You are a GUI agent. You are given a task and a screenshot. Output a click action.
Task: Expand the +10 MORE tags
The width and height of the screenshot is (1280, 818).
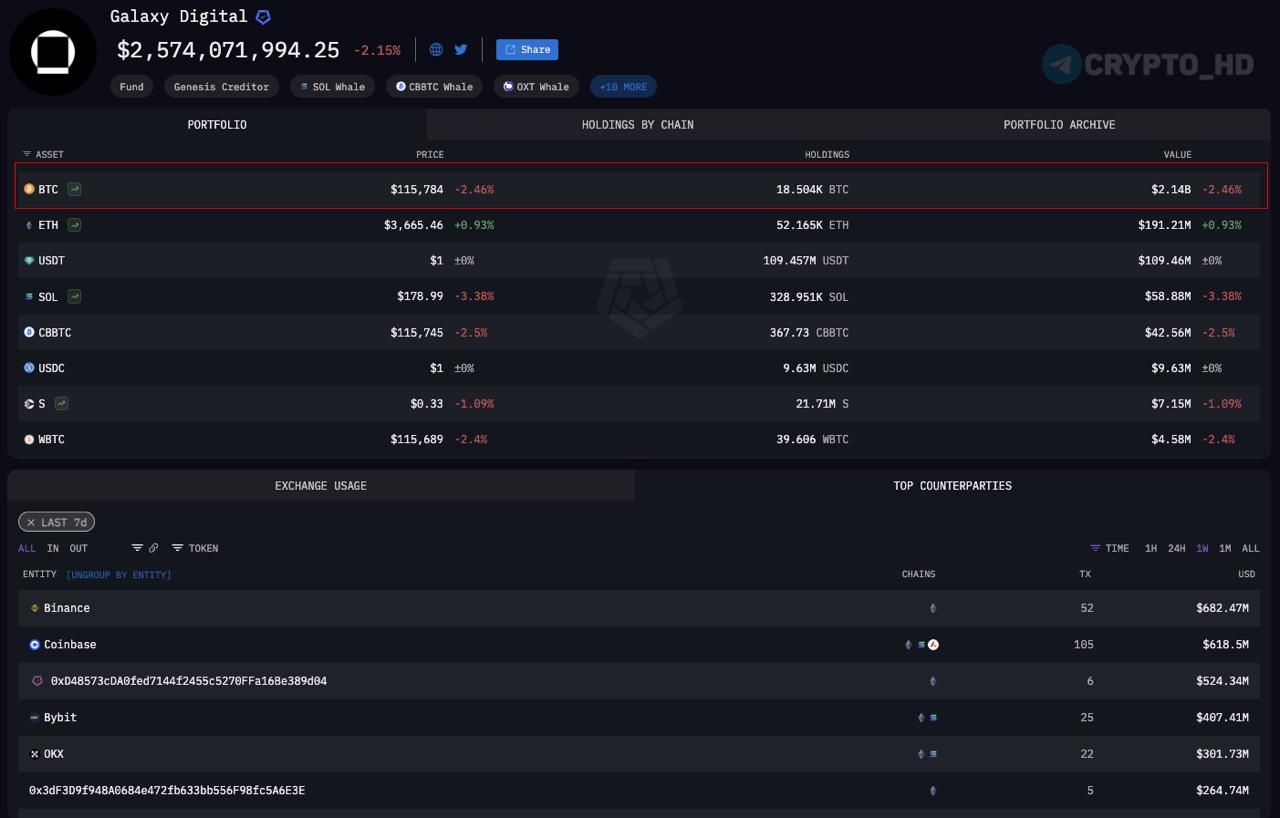click(x=623, y=87)
